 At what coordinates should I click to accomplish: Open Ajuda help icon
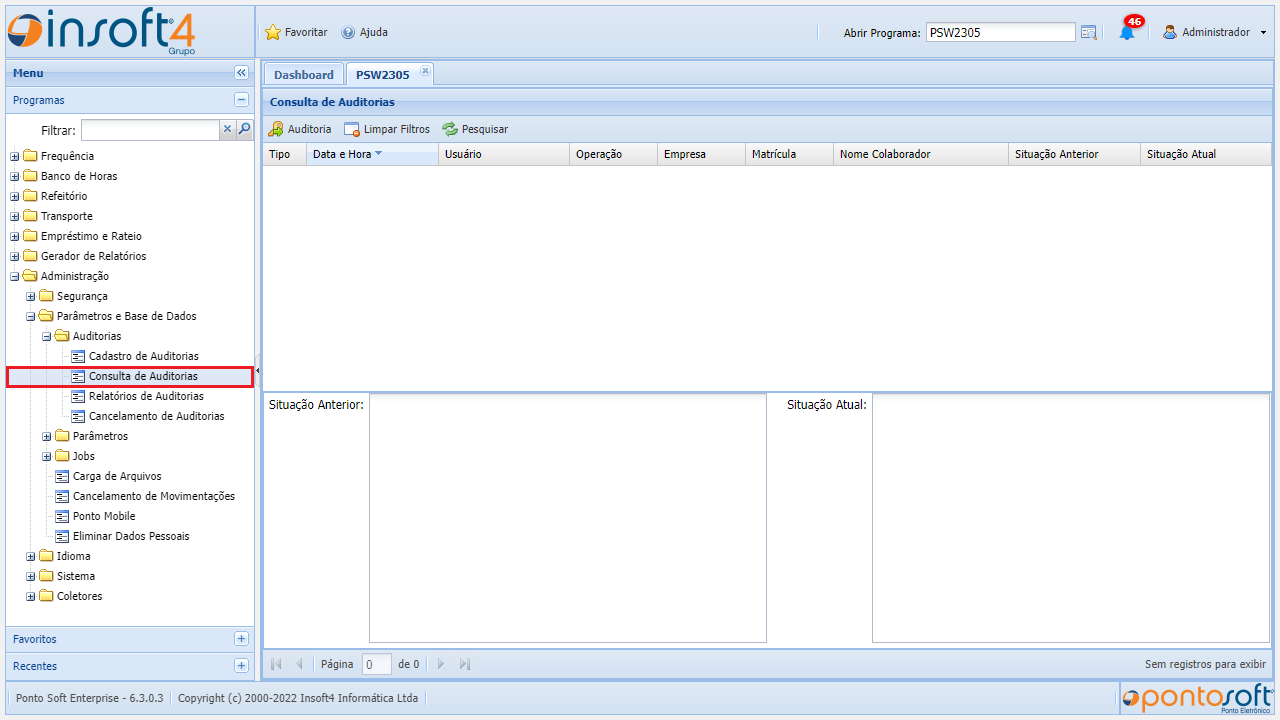coord(348,32)
